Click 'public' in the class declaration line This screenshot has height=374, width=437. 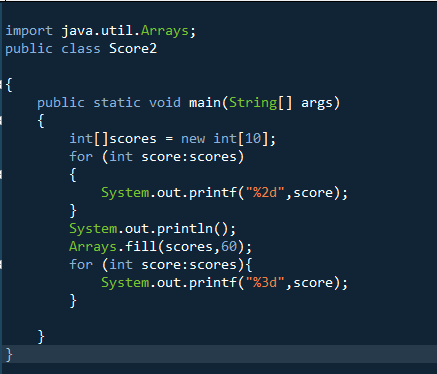(x=29, y=50)
